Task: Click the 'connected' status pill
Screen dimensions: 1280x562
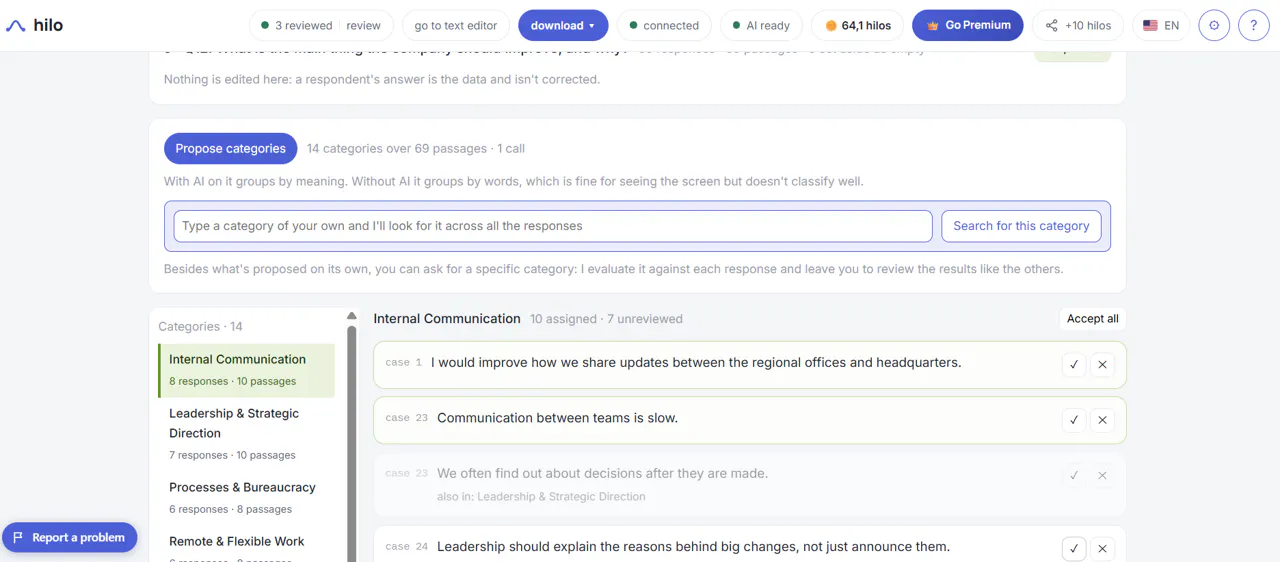Action: [664, 26]
